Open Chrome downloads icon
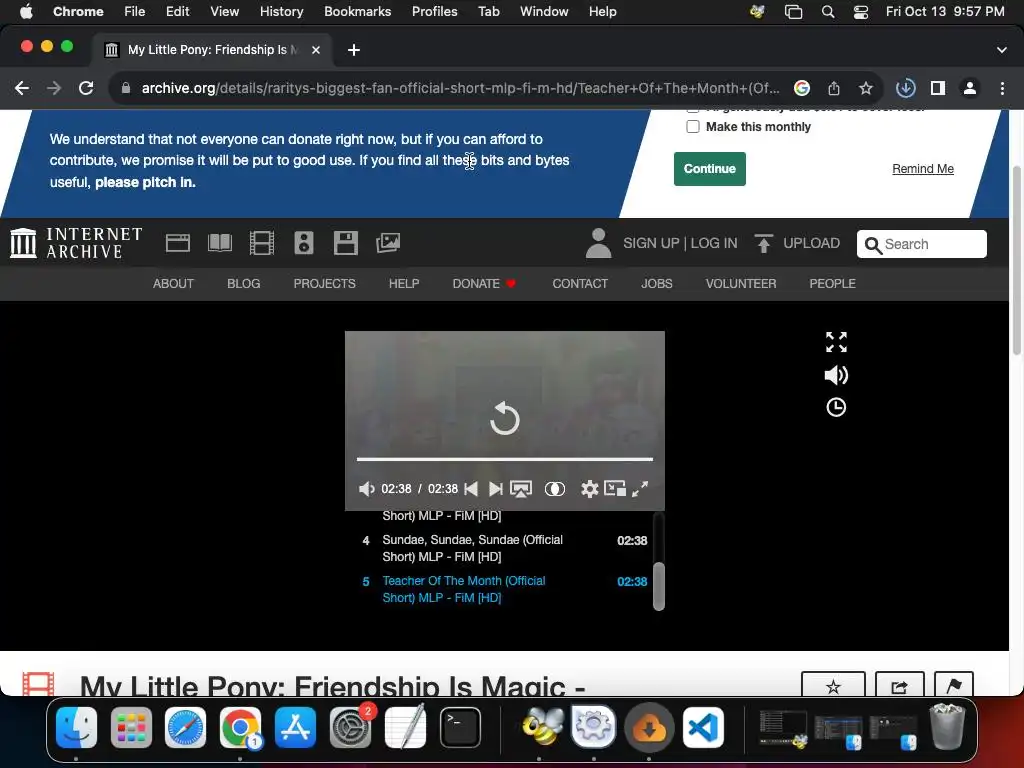The width and height of the screenshot is (1024, 768). pyautogui.click(x=905, y=88)
